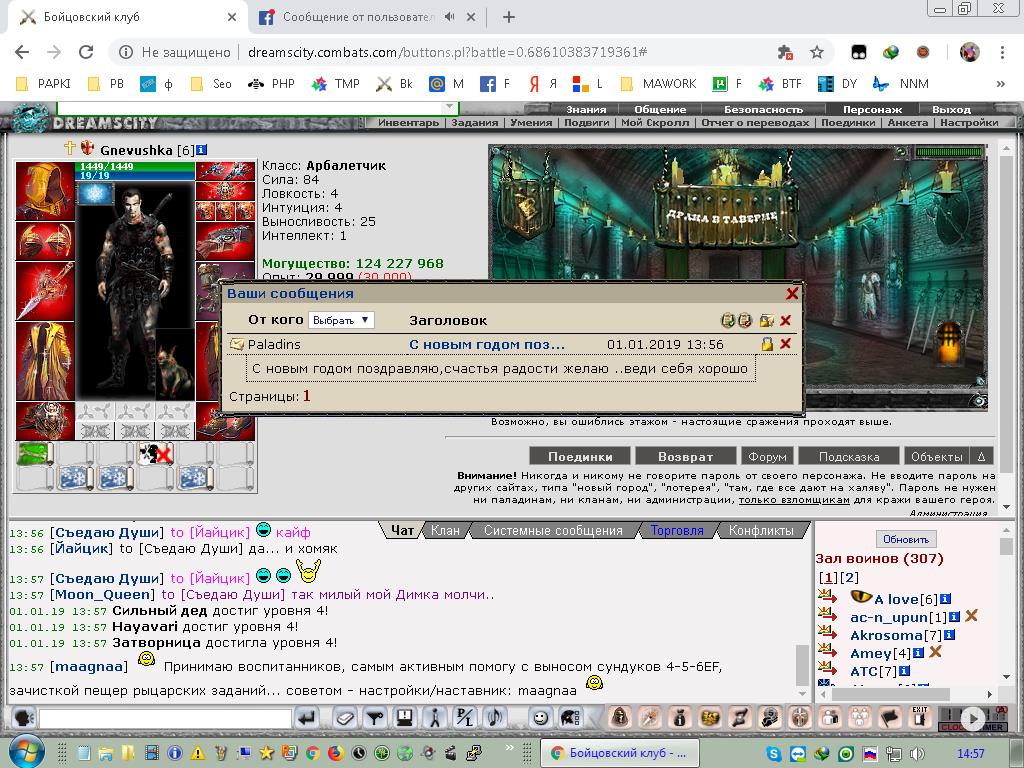Viewport: 1024px width, 768px height.
Task: Click the crossed-swords icon next to ac-n_upun
Action: pyautogui.click(x=971, y=615)
